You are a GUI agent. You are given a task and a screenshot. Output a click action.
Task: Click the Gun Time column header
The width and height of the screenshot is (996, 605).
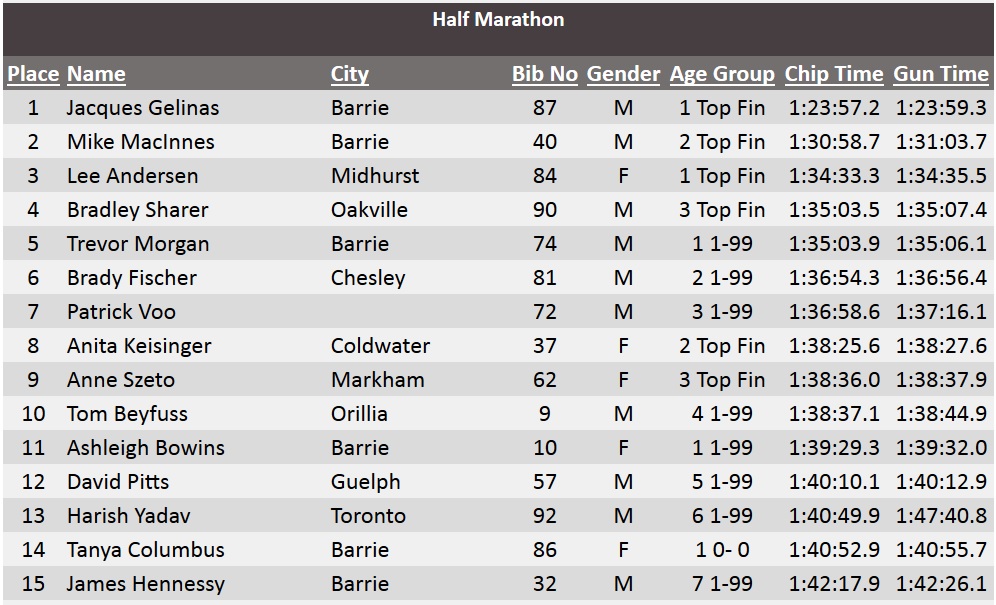click(x=941, y=74)
